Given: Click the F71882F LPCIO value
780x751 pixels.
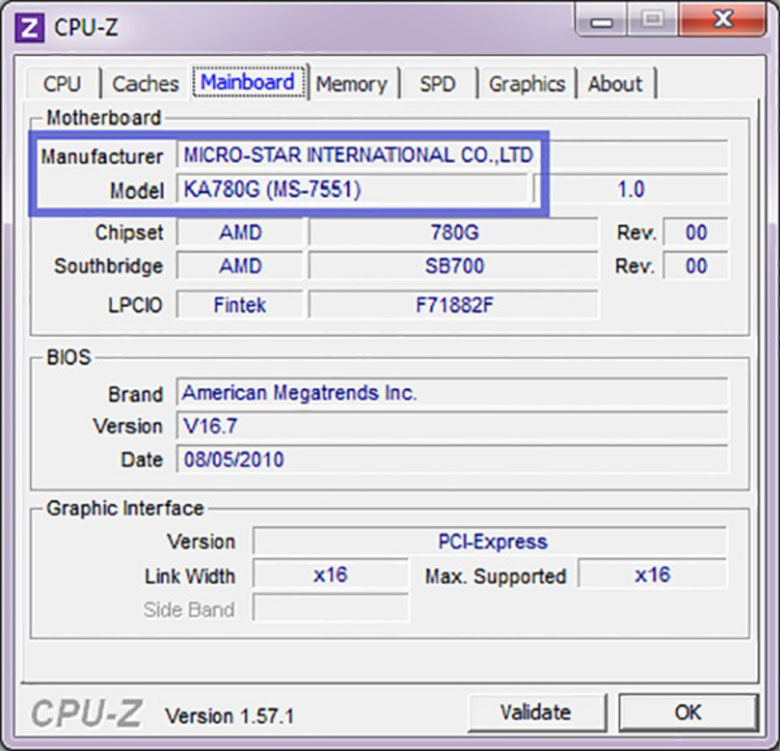Looking at the screenshot, I should 454,304.
